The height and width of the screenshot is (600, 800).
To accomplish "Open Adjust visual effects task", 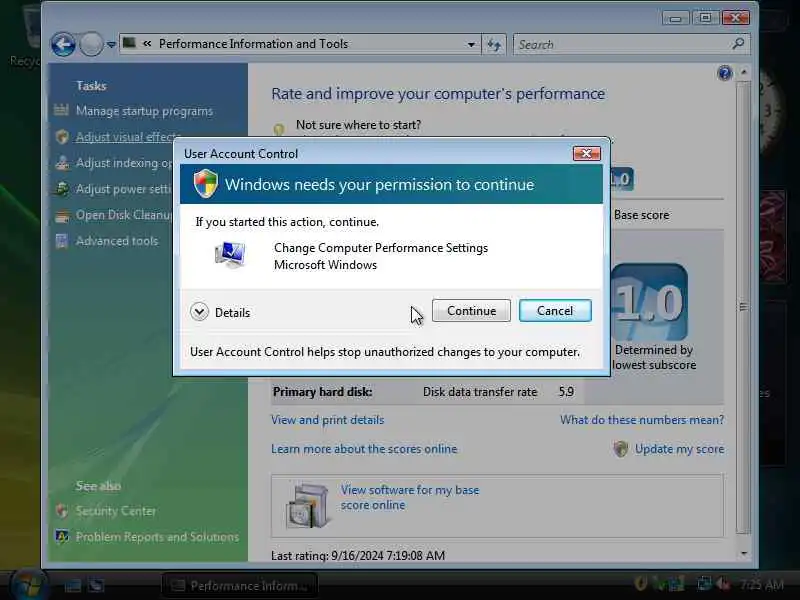I will [x=128, y=137].
